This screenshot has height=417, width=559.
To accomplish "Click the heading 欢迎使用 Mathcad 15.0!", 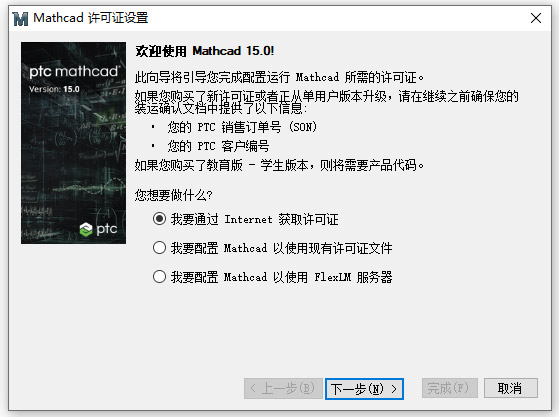I will click(205, 51).
